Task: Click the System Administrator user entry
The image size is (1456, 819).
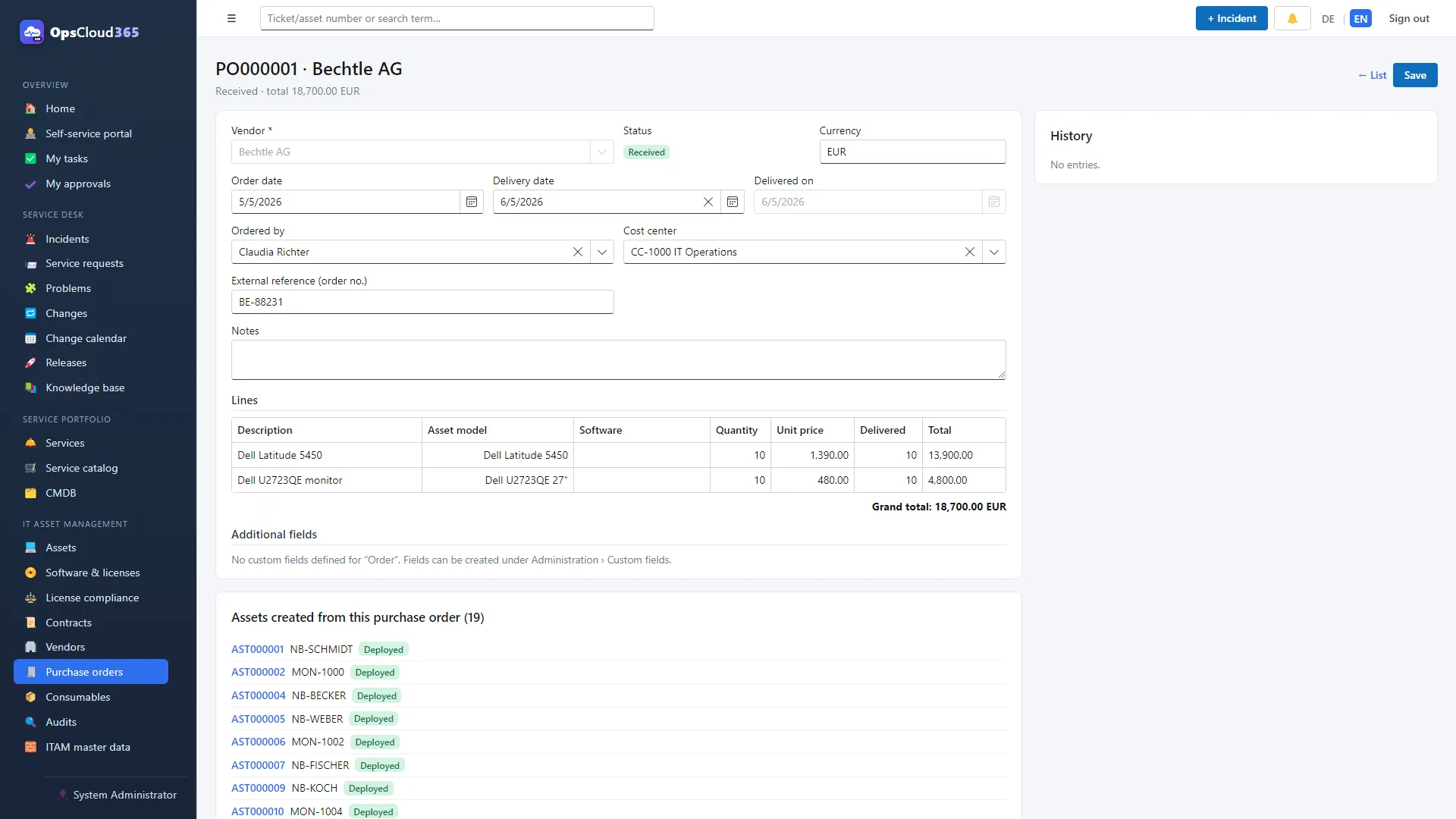Action: point(118,795)
